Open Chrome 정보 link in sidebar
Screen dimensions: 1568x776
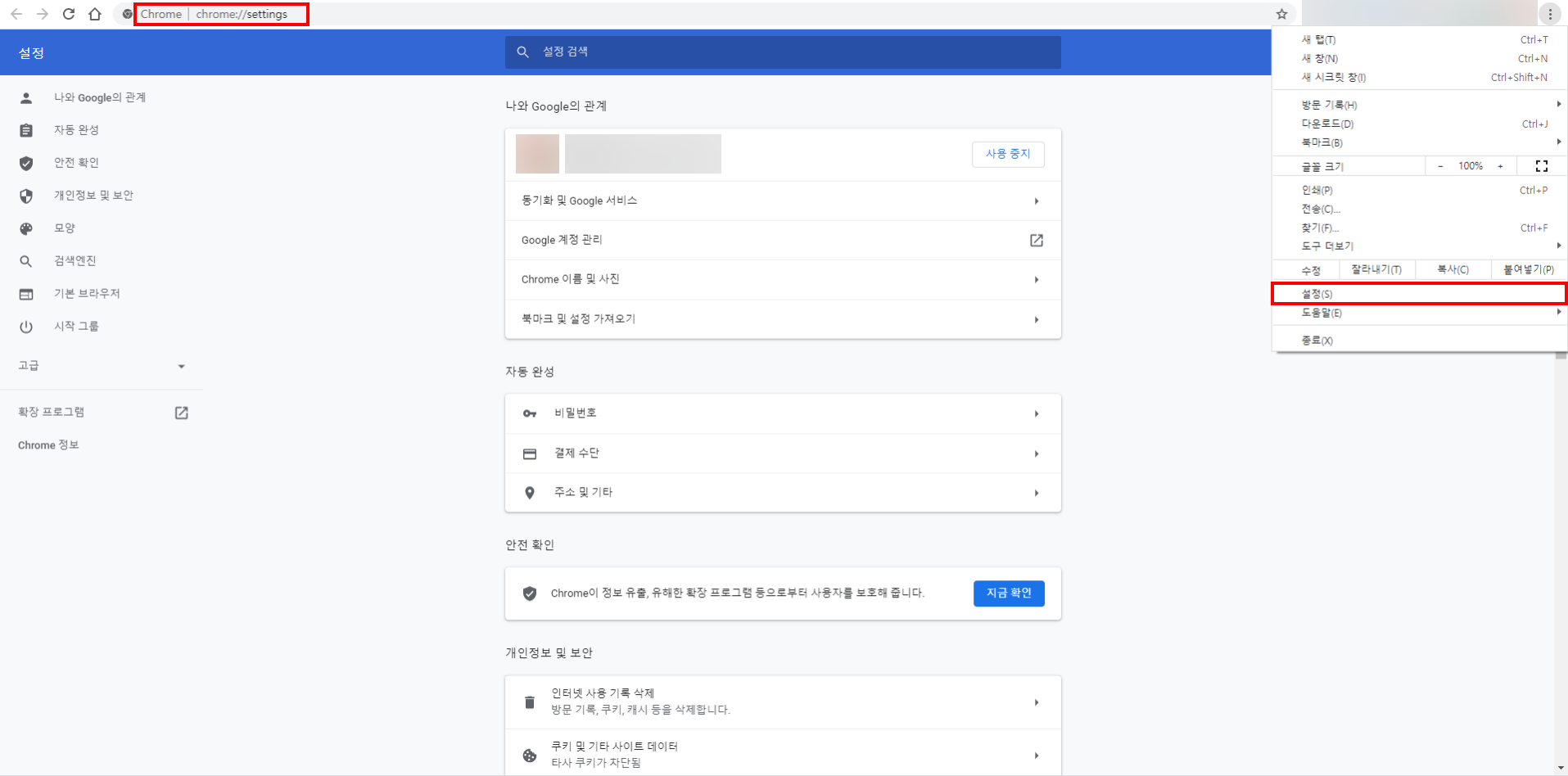pyautogui.click(x=48, y=445)
